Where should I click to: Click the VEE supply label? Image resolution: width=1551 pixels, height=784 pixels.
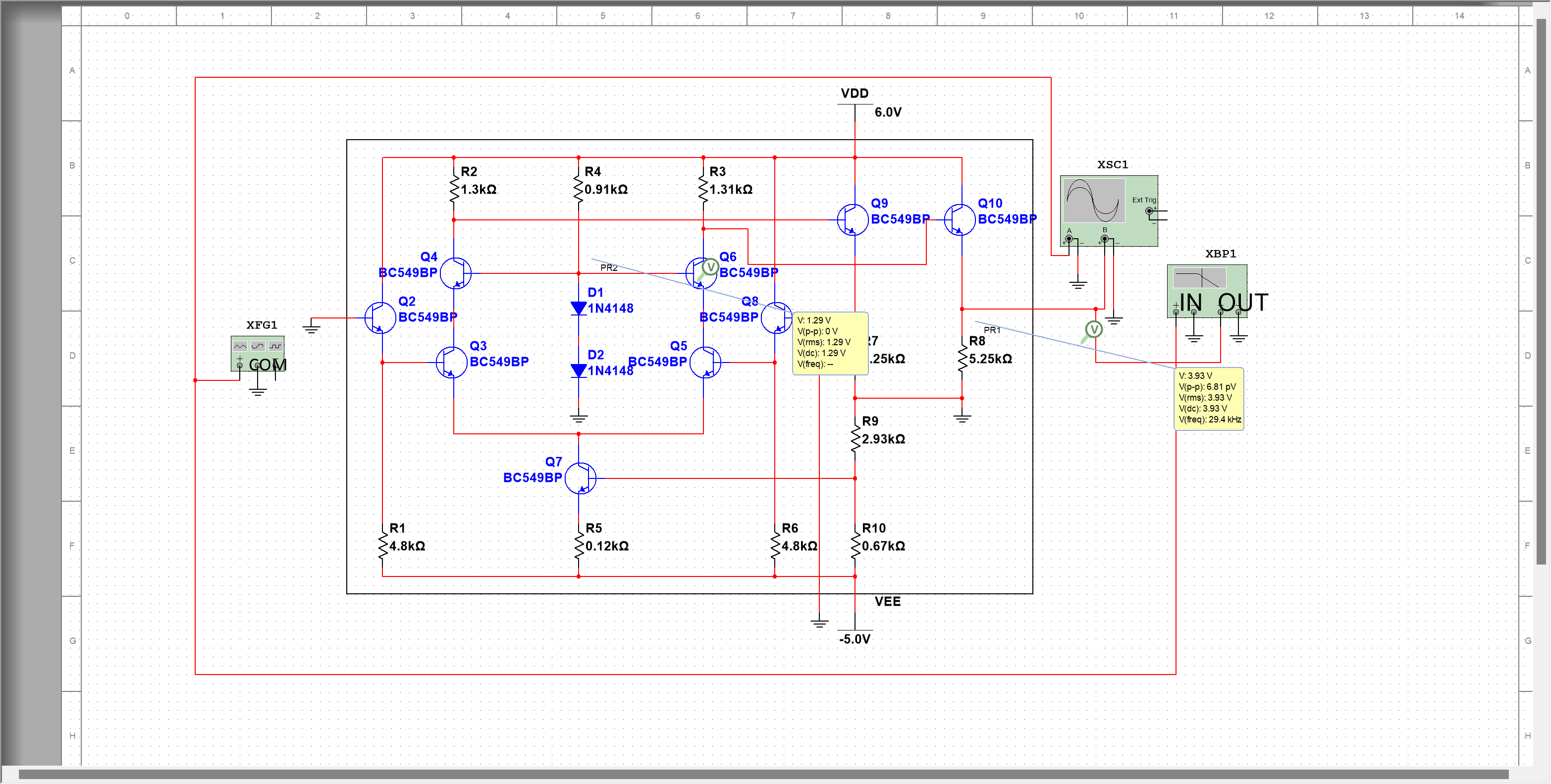pos(888,602)
